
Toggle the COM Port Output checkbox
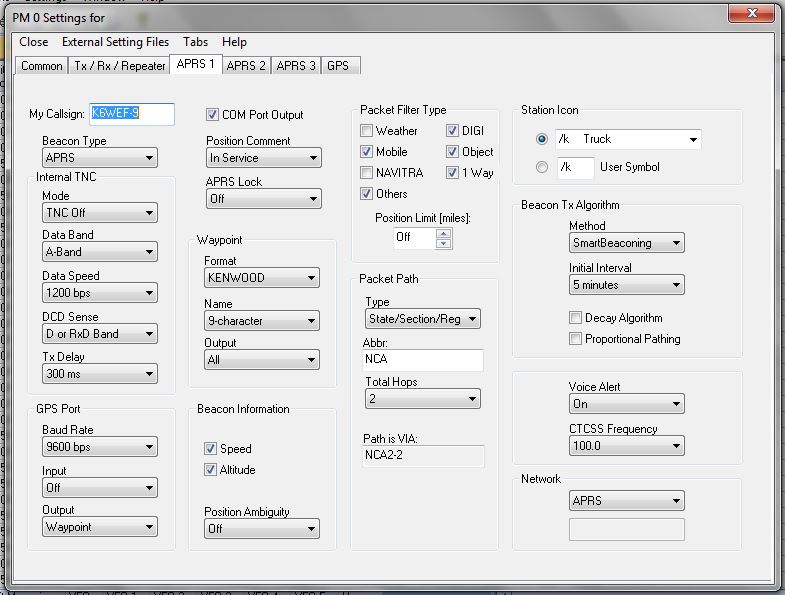pos(213,115)
